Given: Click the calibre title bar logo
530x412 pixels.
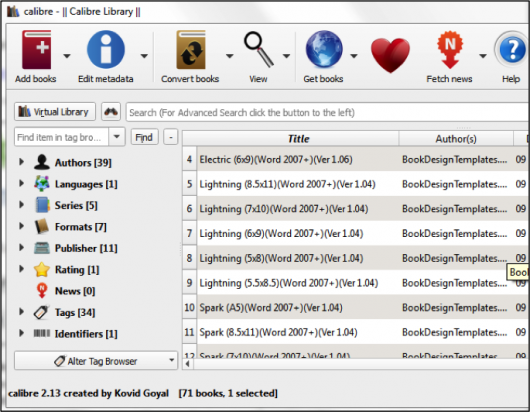Looking at the screenshot, I should click(13, 11).
